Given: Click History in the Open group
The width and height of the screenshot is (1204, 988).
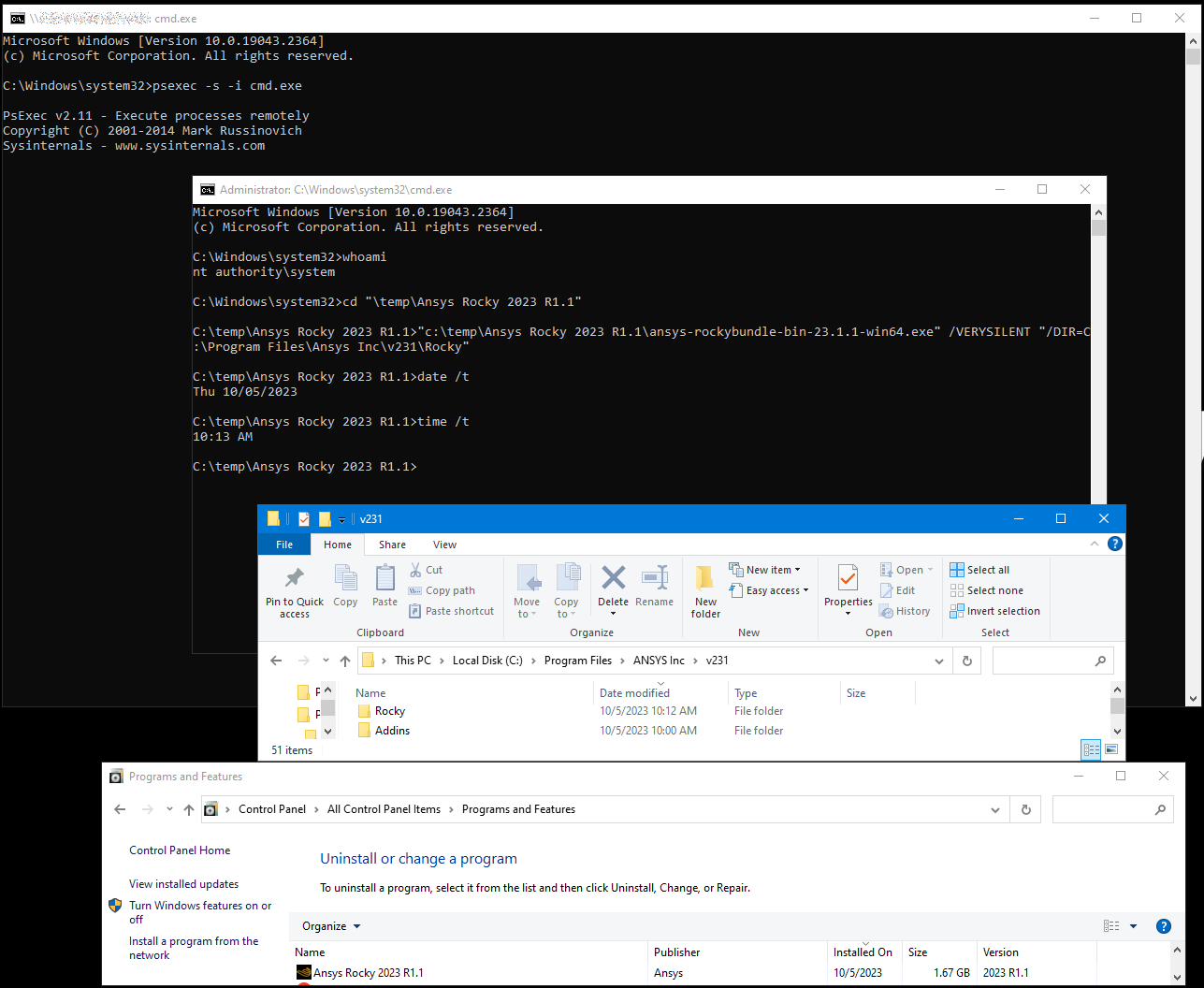Looking at the screenshot, I should point(905,611).
